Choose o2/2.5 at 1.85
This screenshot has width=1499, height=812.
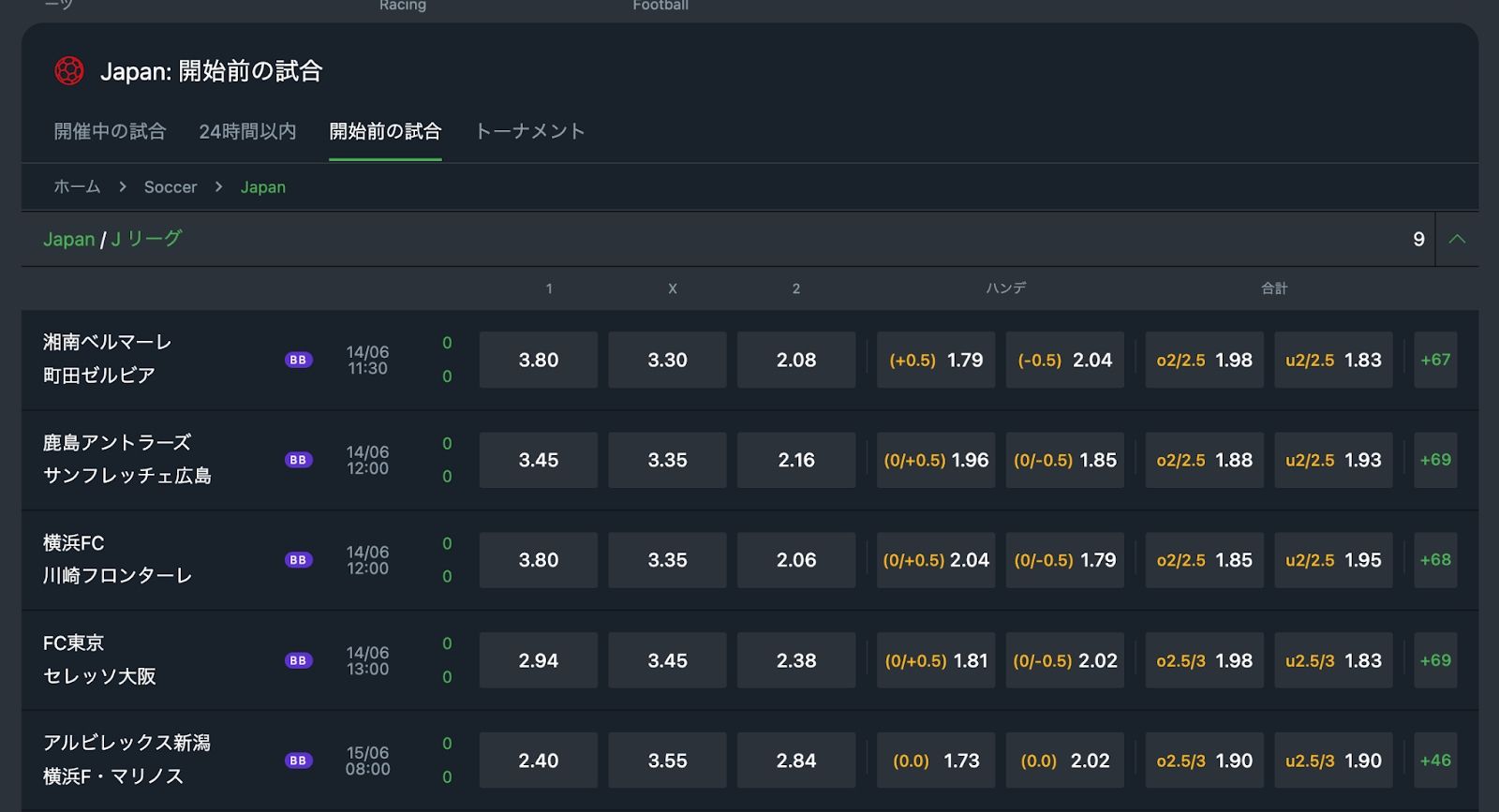[x=1205, y=560]
